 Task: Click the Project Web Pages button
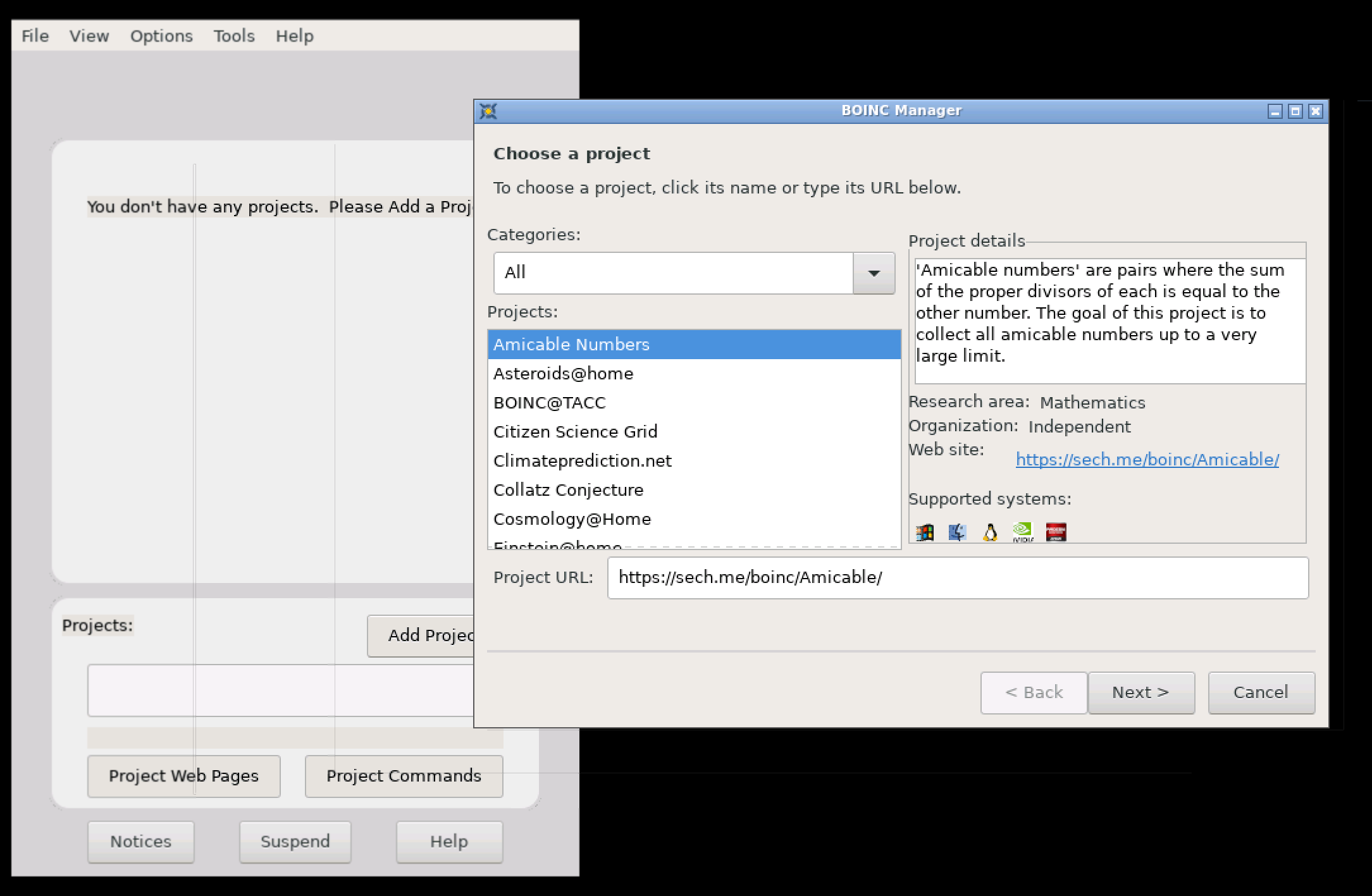click(183, 776)
